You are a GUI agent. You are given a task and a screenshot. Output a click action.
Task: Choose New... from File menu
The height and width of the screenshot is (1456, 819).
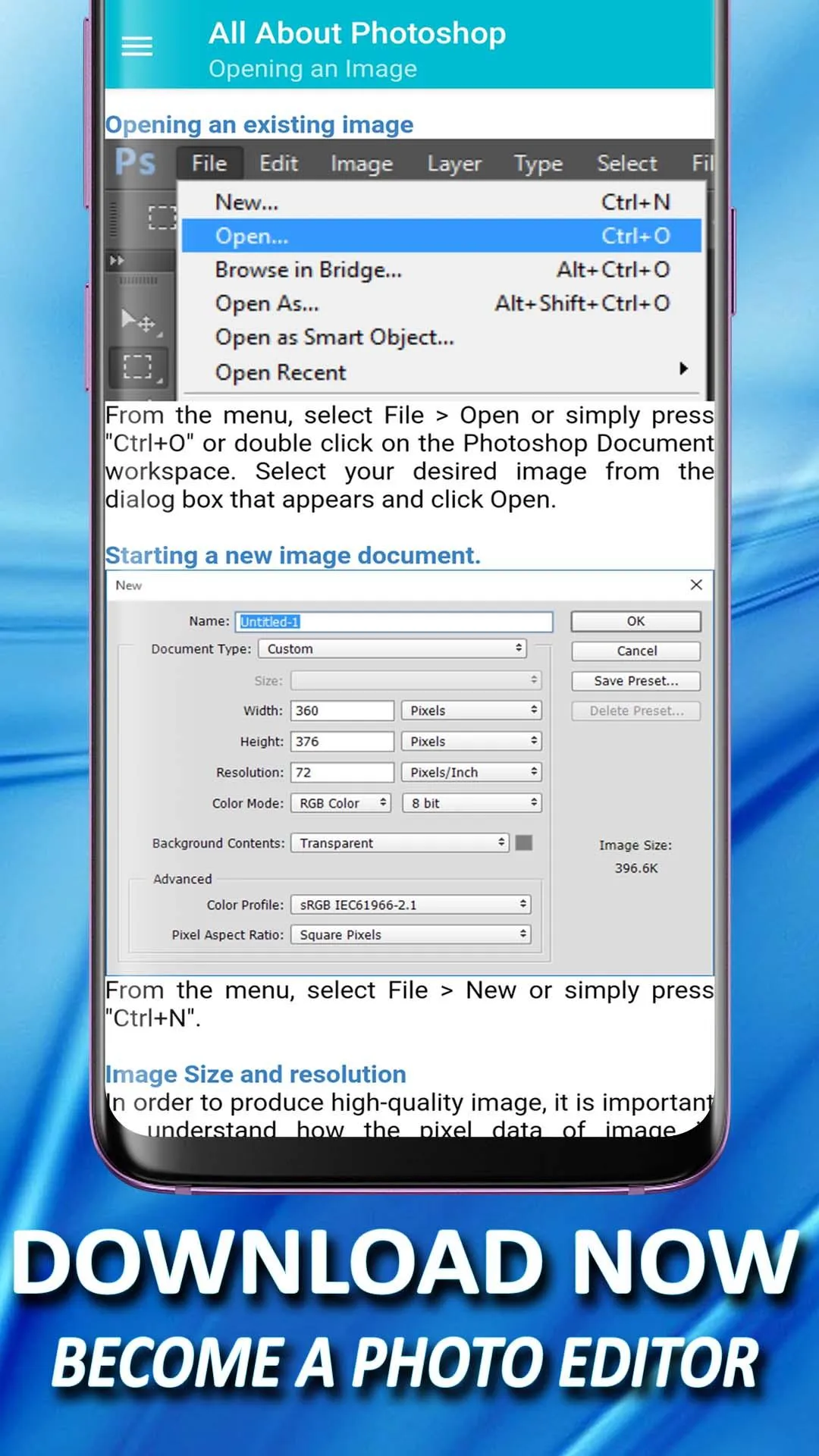click(x=441, y=202)
